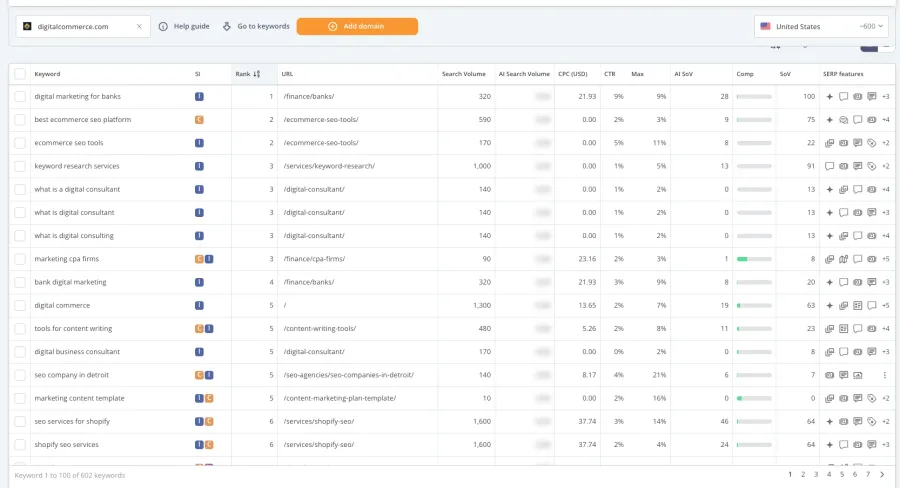Click the sparkle icon in 'what is digital consultant' row
900x488 pixels.
pos(829,212)
